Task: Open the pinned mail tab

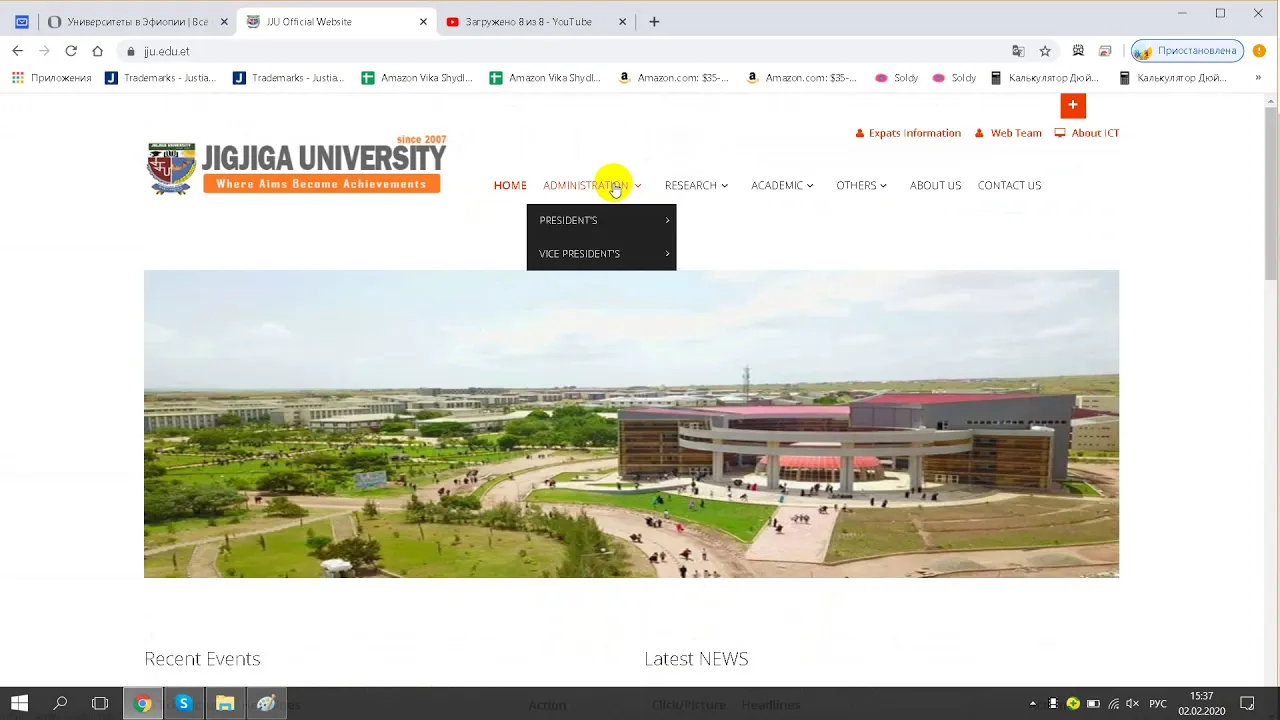Action: pos(22,21)
